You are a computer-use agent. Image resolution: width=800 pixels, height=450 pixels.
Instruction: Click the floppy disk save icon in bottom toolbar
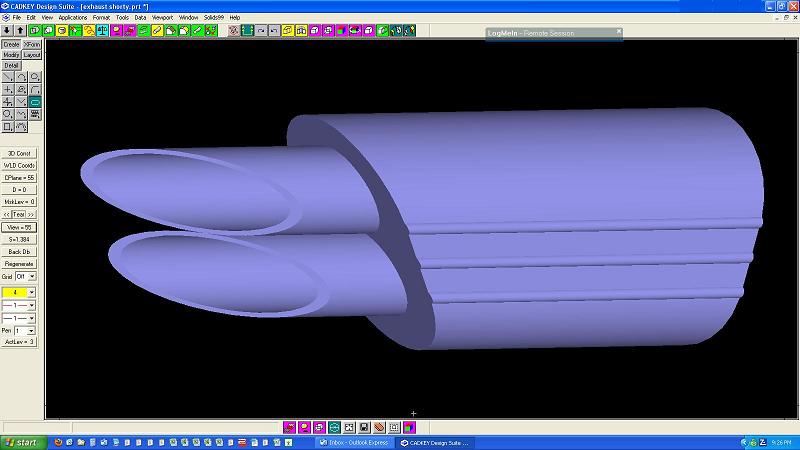(364, 427)
